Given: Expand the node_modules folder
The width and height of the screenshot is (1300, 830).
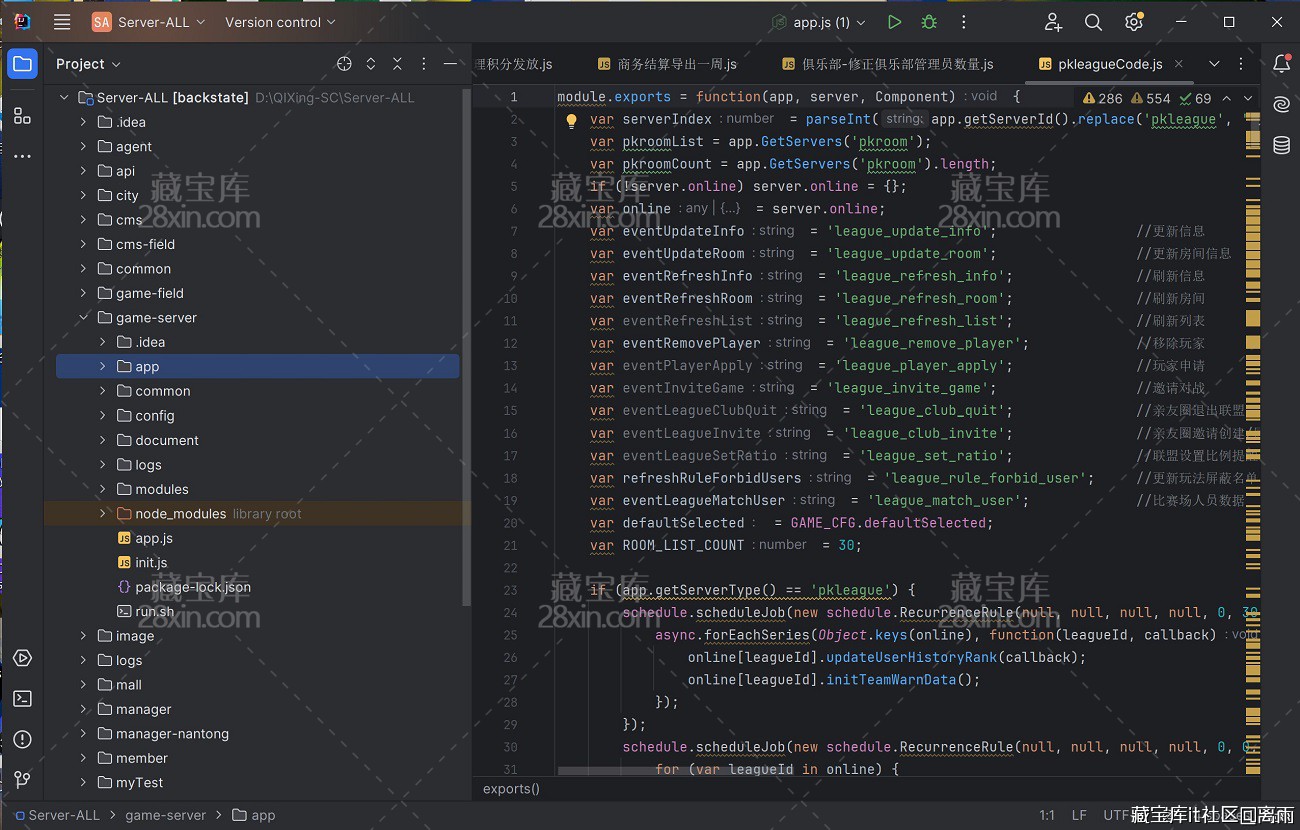Looking at the screenshot, I should coord(102,514).
